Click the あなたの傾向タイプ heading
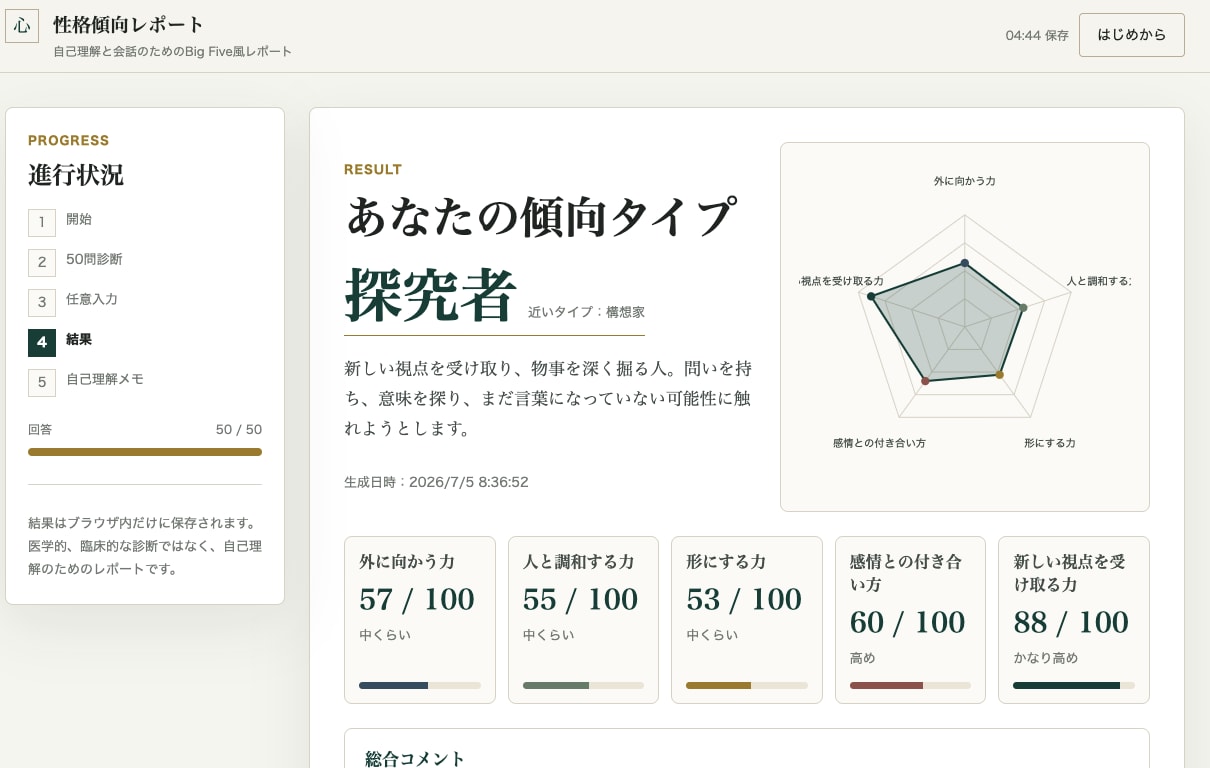The height and width of the screenshot is (768, 1210). pyautogui.click(x=542, y=216)
